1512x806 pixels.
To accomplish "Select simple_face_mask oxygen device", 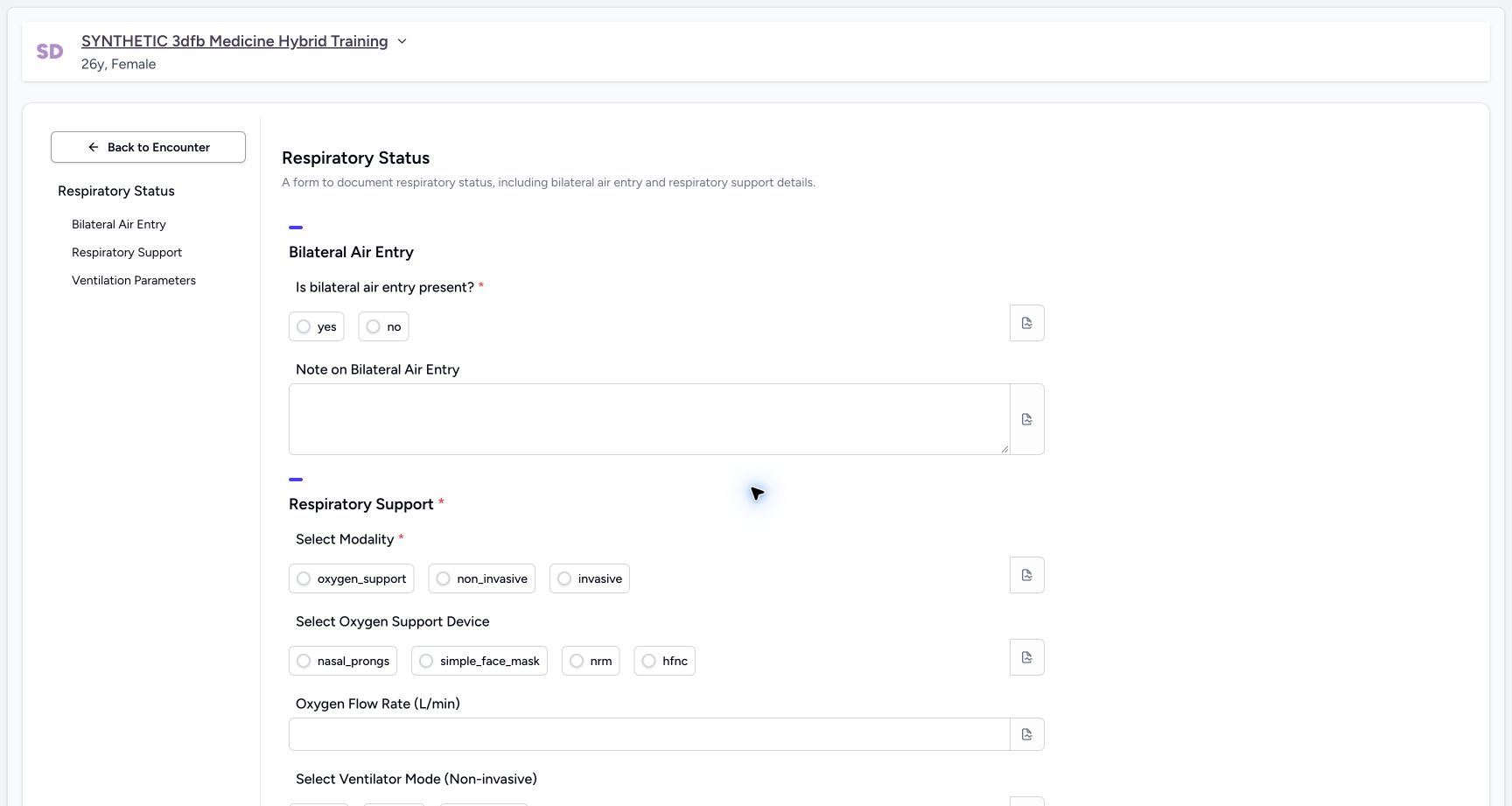I will [x=479, y=661].
